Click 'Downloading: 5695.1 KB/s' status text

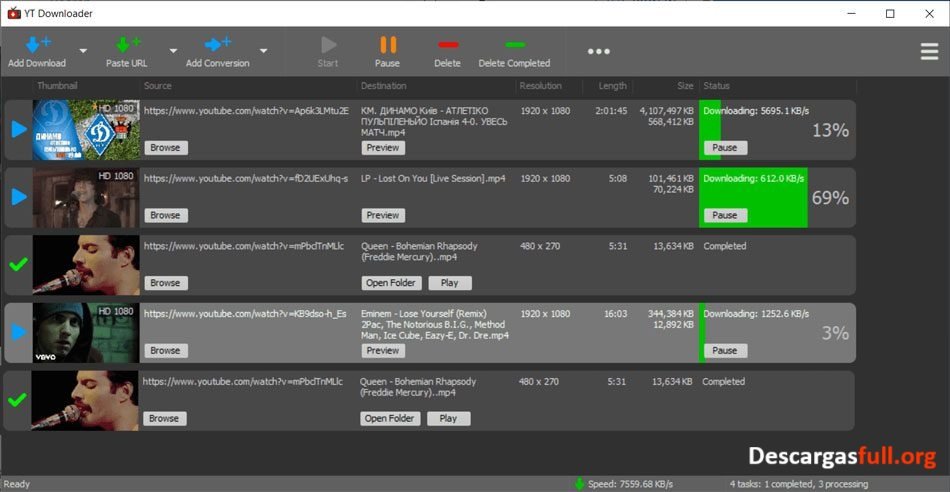[x=756, y=111]
